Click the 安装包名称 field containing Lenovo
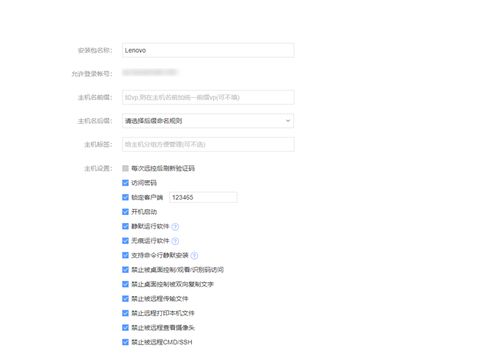The image size is (499, 362). tap(208, 50)
